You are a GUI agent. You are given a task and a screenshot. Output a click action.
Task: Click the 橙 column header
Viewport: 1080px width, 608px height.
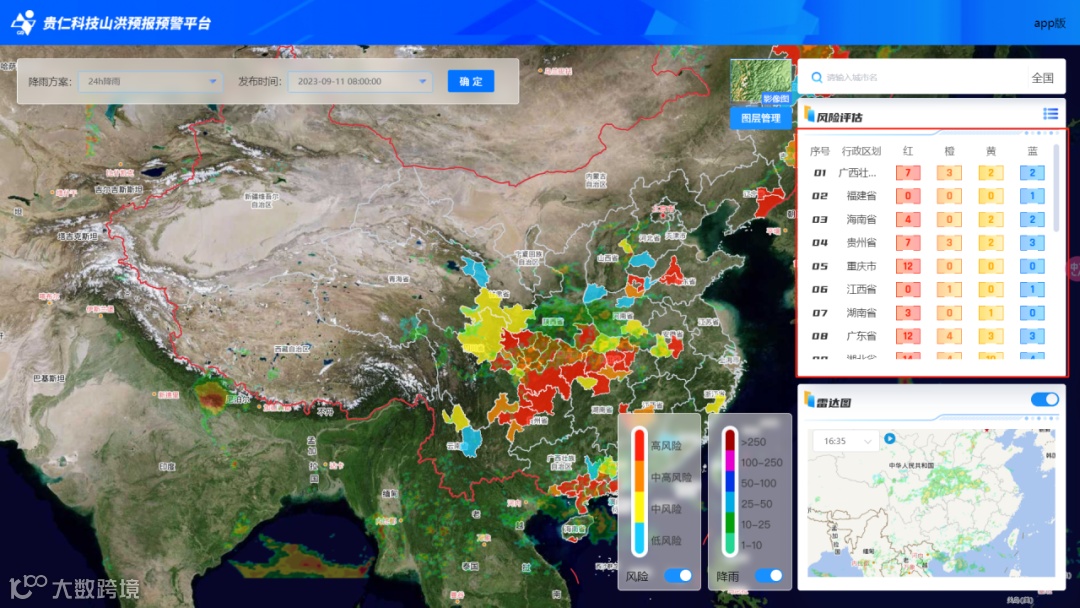[949, 151]
